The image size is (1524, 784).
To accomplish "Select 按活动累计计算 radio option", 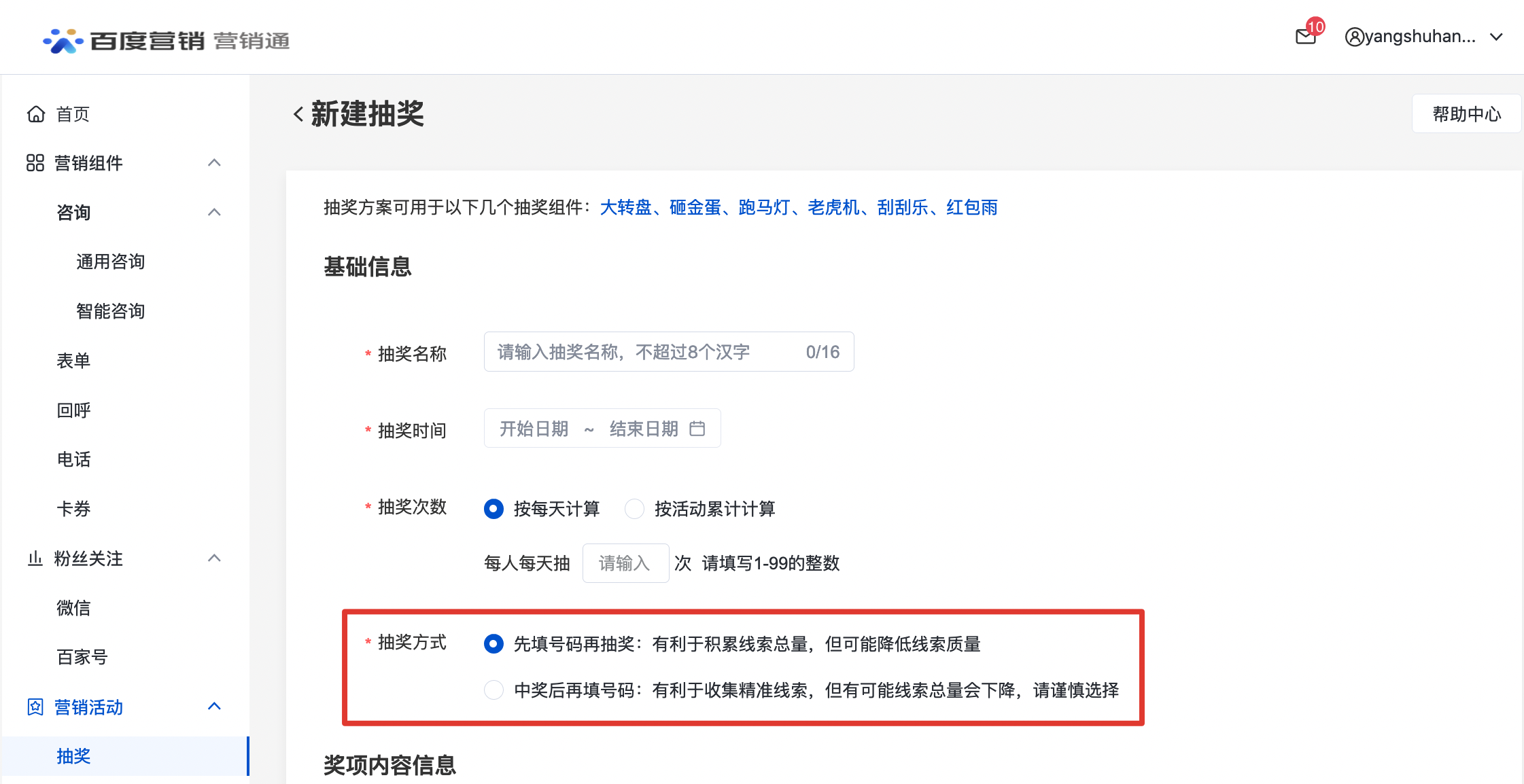I will 634,508.
